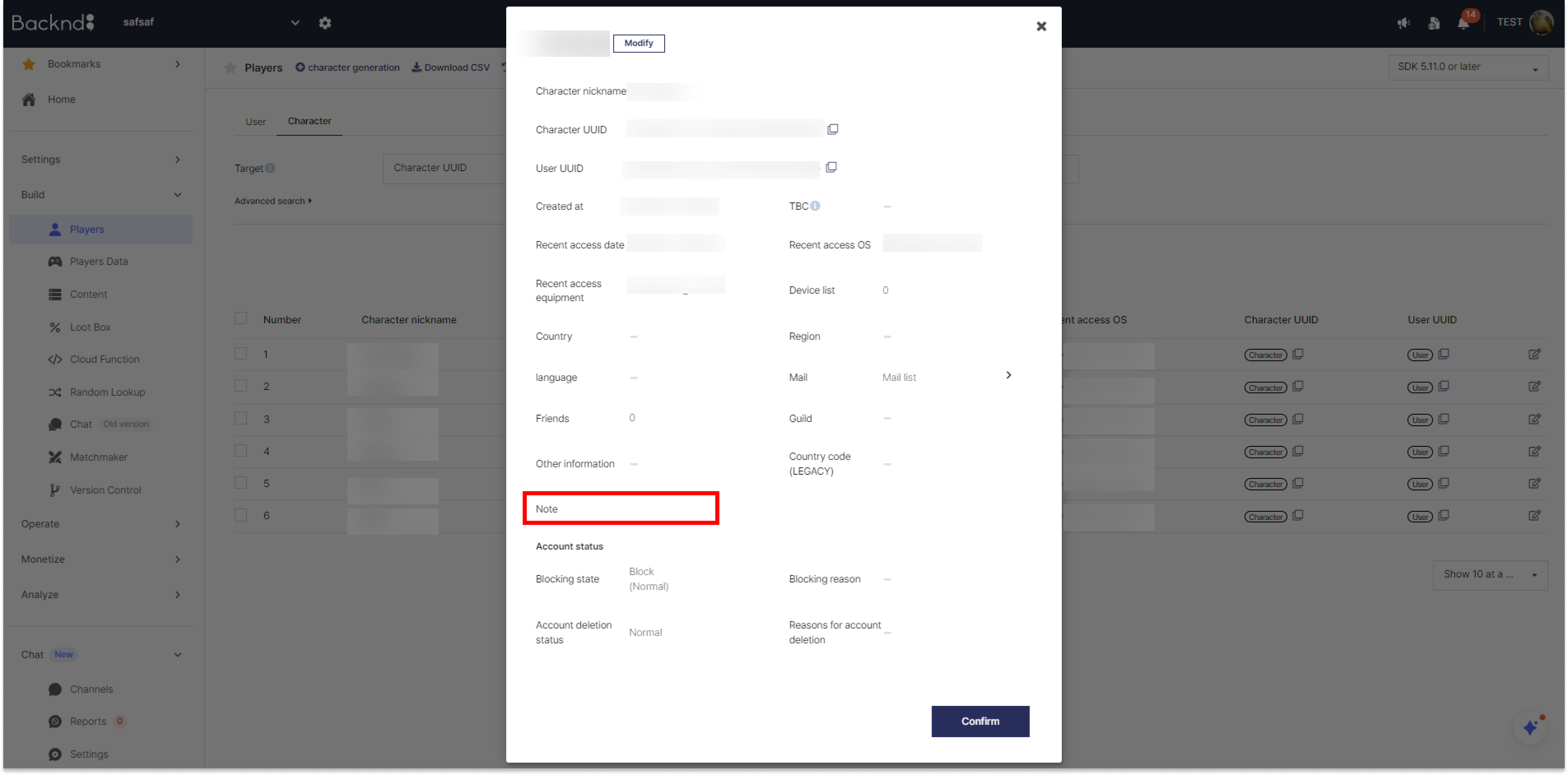
Task: Click the Target info icon
Action: [270, 168]
